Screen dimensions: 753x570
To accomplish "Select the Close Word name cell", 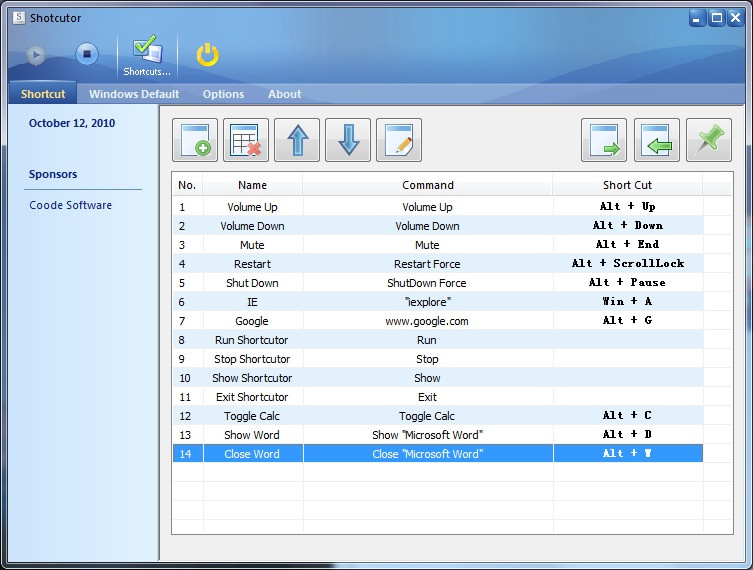I will [x=253, y=454].
